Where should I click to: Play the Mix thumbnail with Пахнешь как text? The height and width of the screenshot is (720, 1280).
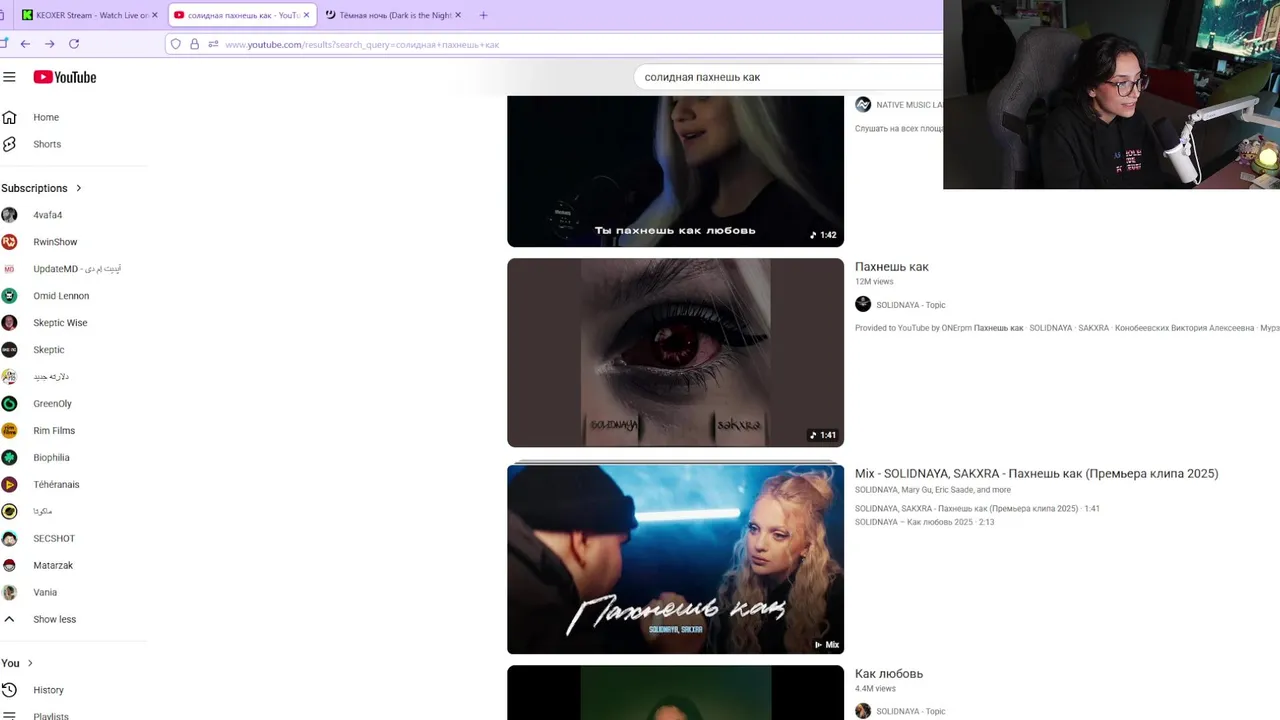pos(675,559)
